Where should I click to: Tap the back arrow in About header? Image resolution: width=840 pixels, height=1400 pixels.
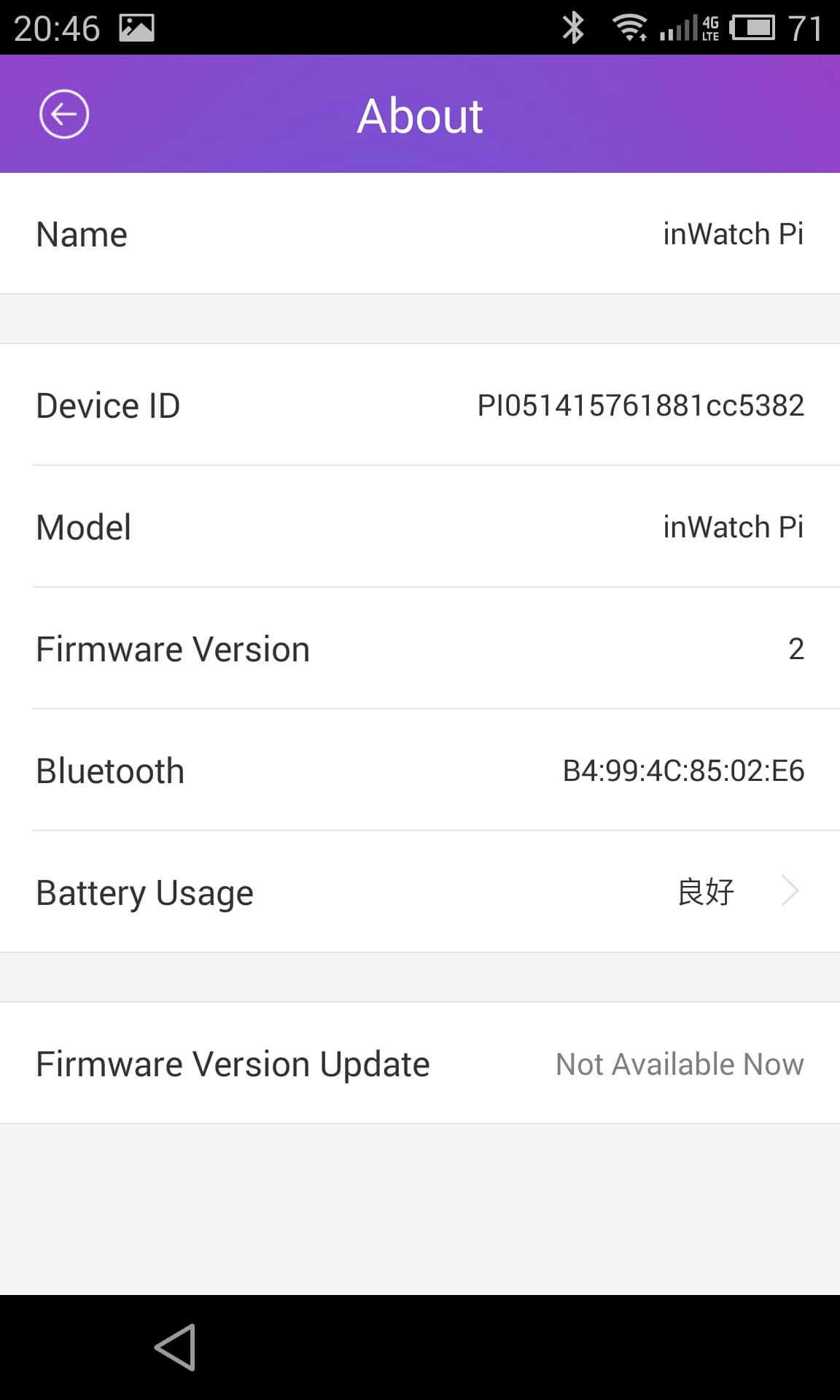[x=64, y=114]
